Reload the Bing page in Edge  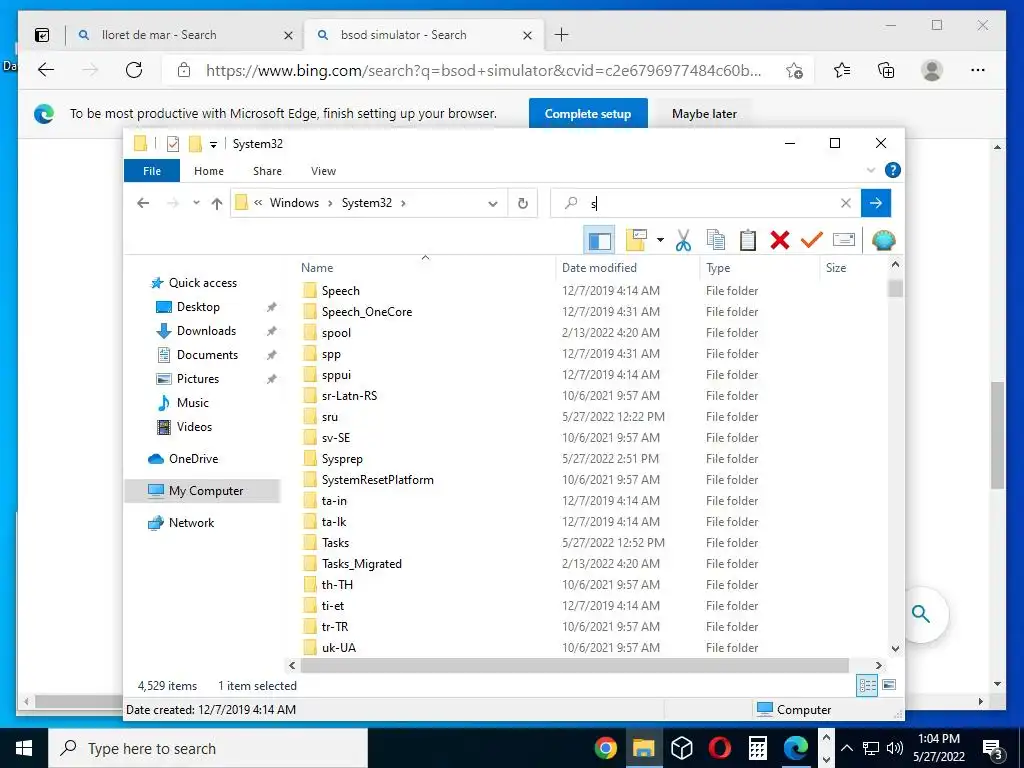click(134, 70)
